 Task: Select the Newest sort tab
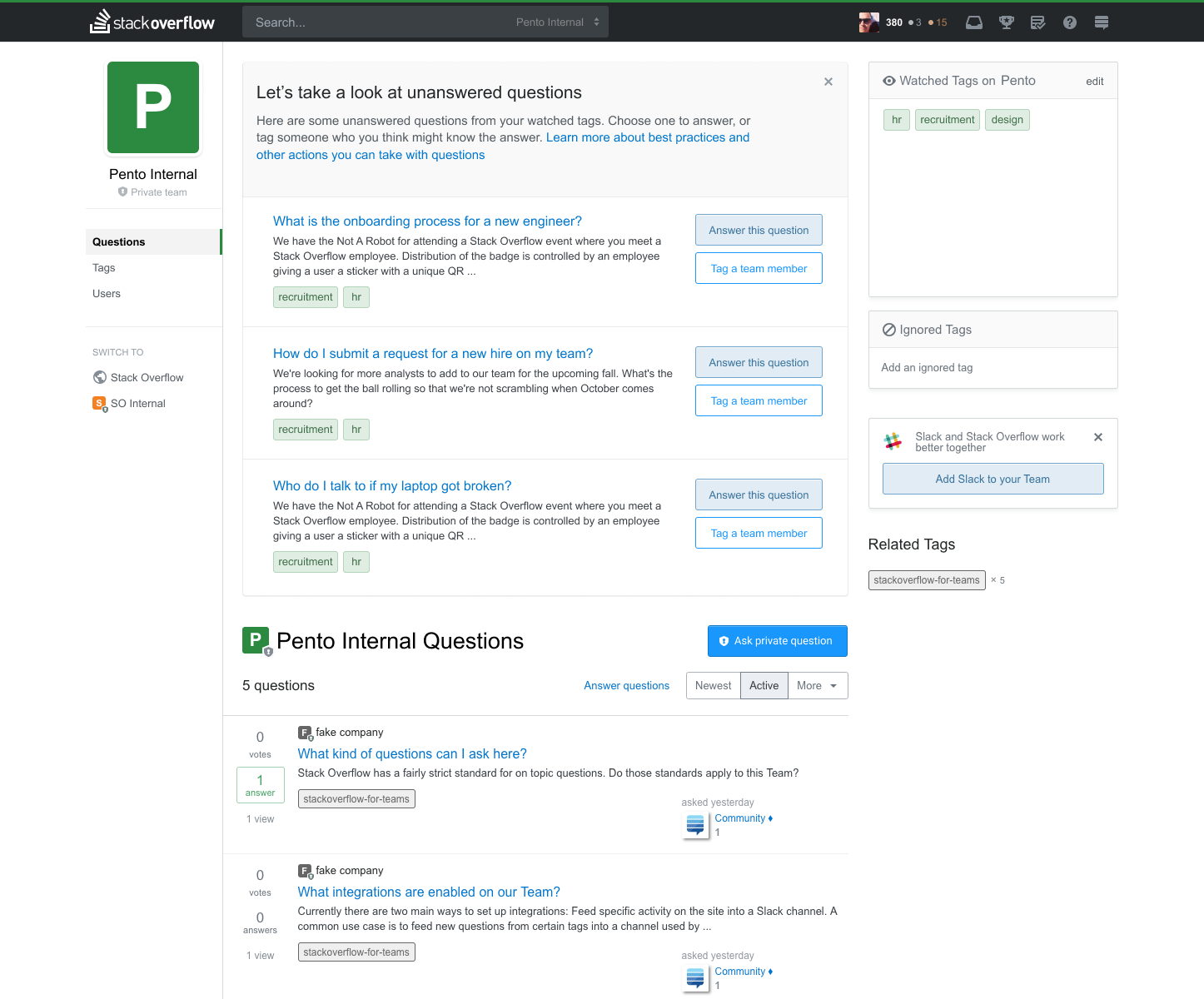pos(714,686)
